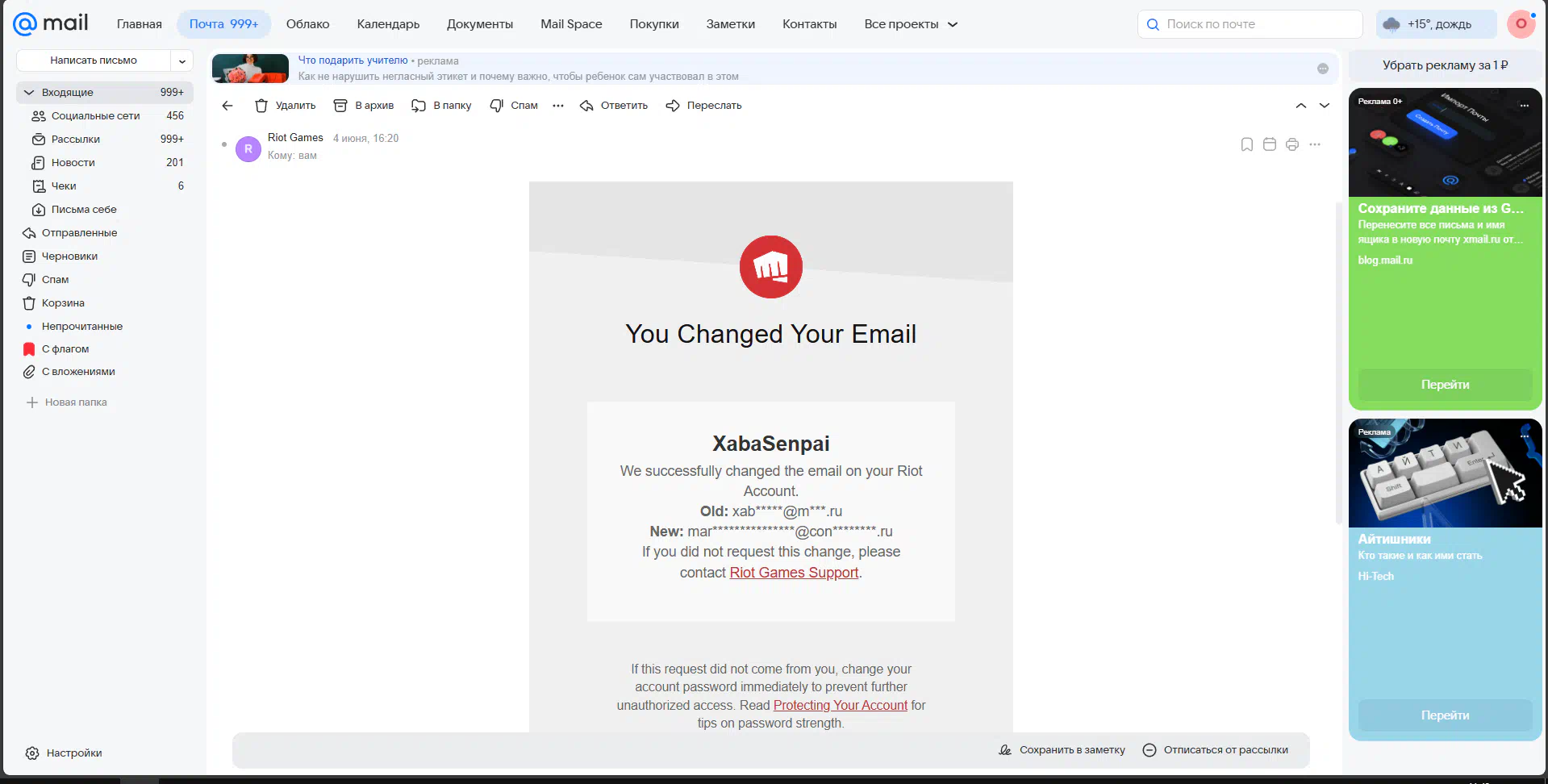
Task: Click the Riot Games fist logo in the email
Action: point(771,267)
